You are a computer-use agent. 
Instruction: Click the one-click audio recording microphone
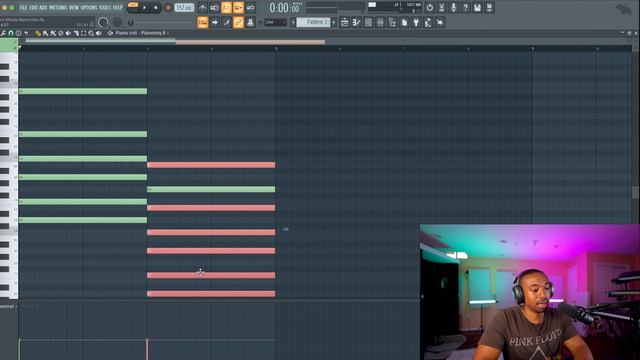coord(453,7)
